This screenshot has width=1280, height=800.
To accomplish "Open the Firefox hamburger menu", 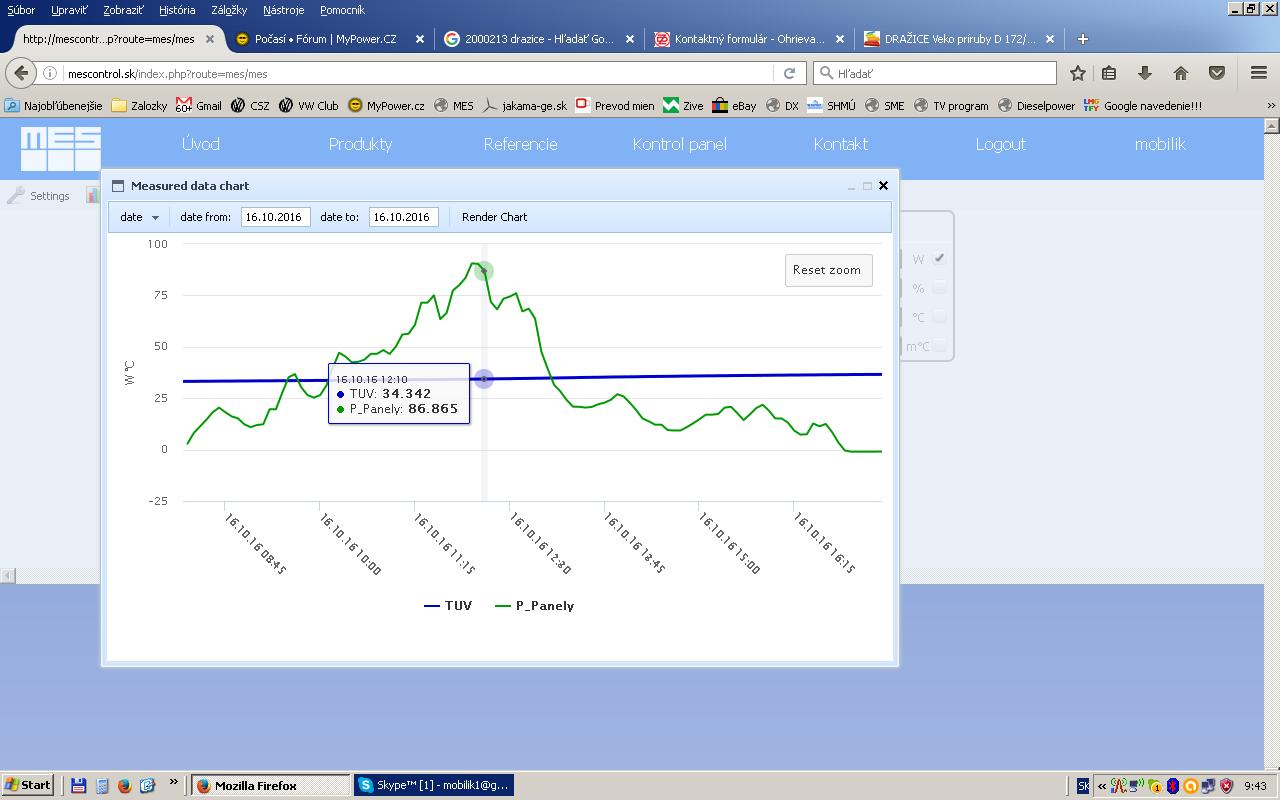I will [x=1258, y=73].
